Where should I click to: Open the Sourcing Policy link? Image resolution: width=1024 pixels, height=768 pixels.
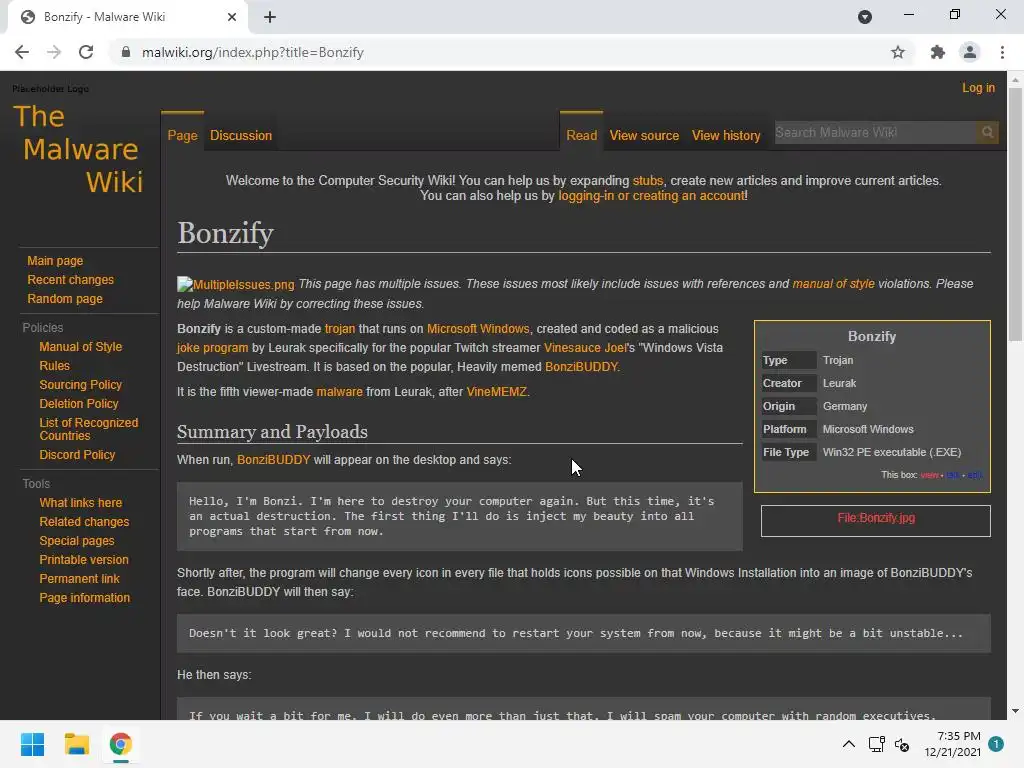coord(80,385)
